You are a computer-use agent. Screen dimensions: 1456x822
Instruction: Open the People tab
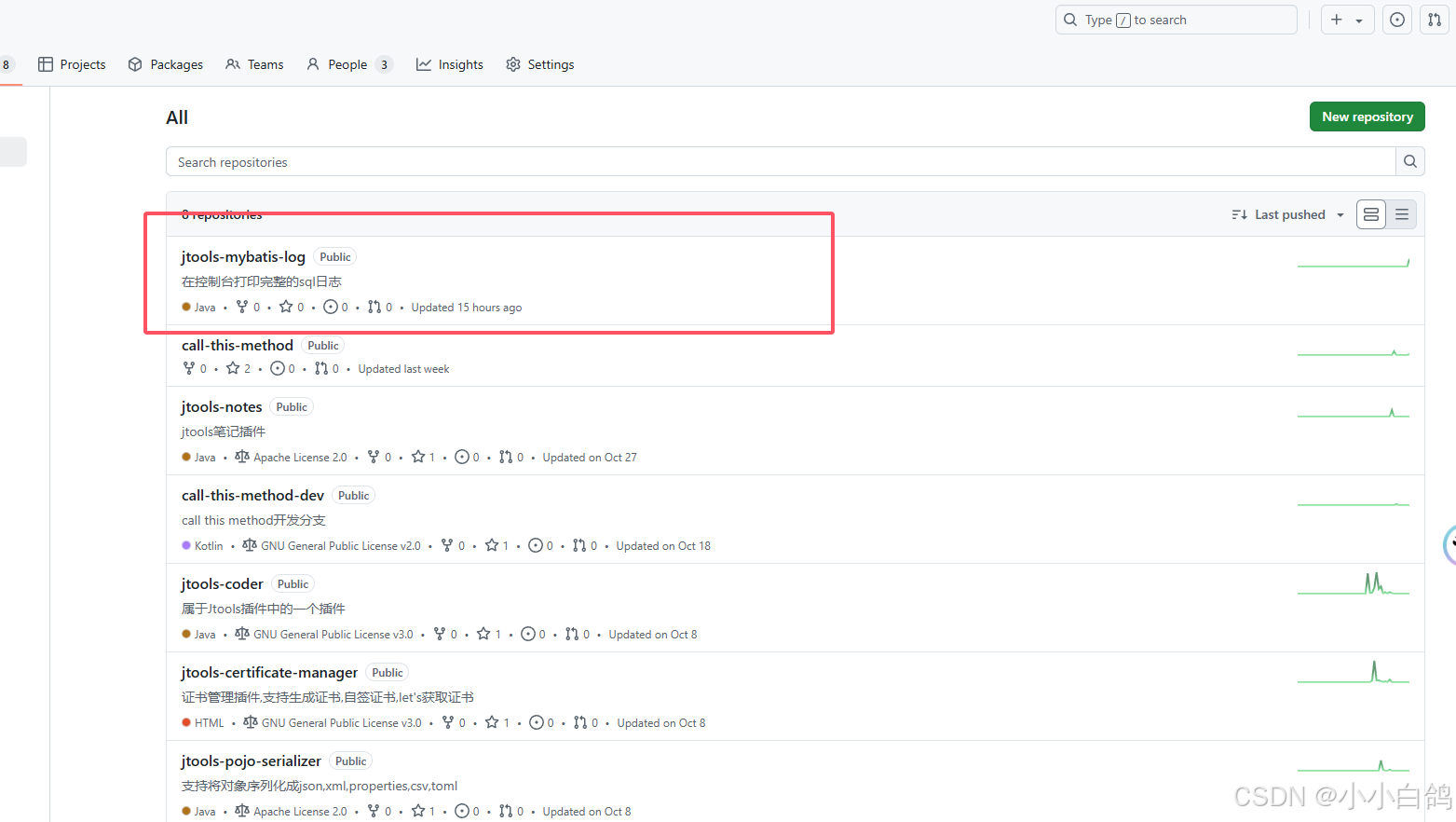tap(349, 64)
